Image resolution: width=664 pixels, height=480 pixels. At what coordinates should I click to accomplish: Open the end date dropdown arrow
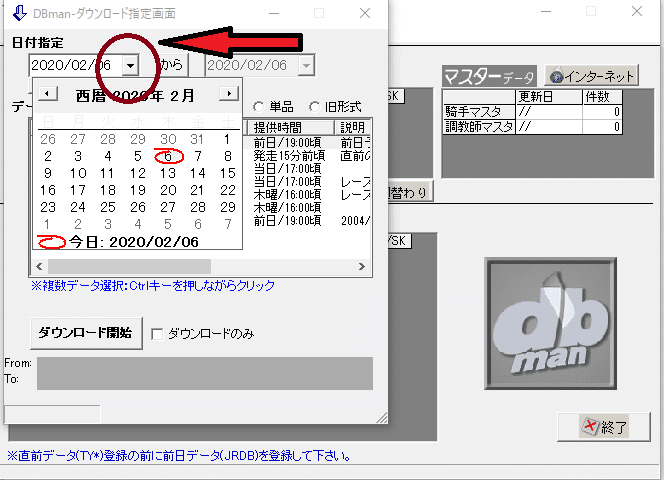pos(306,66)
